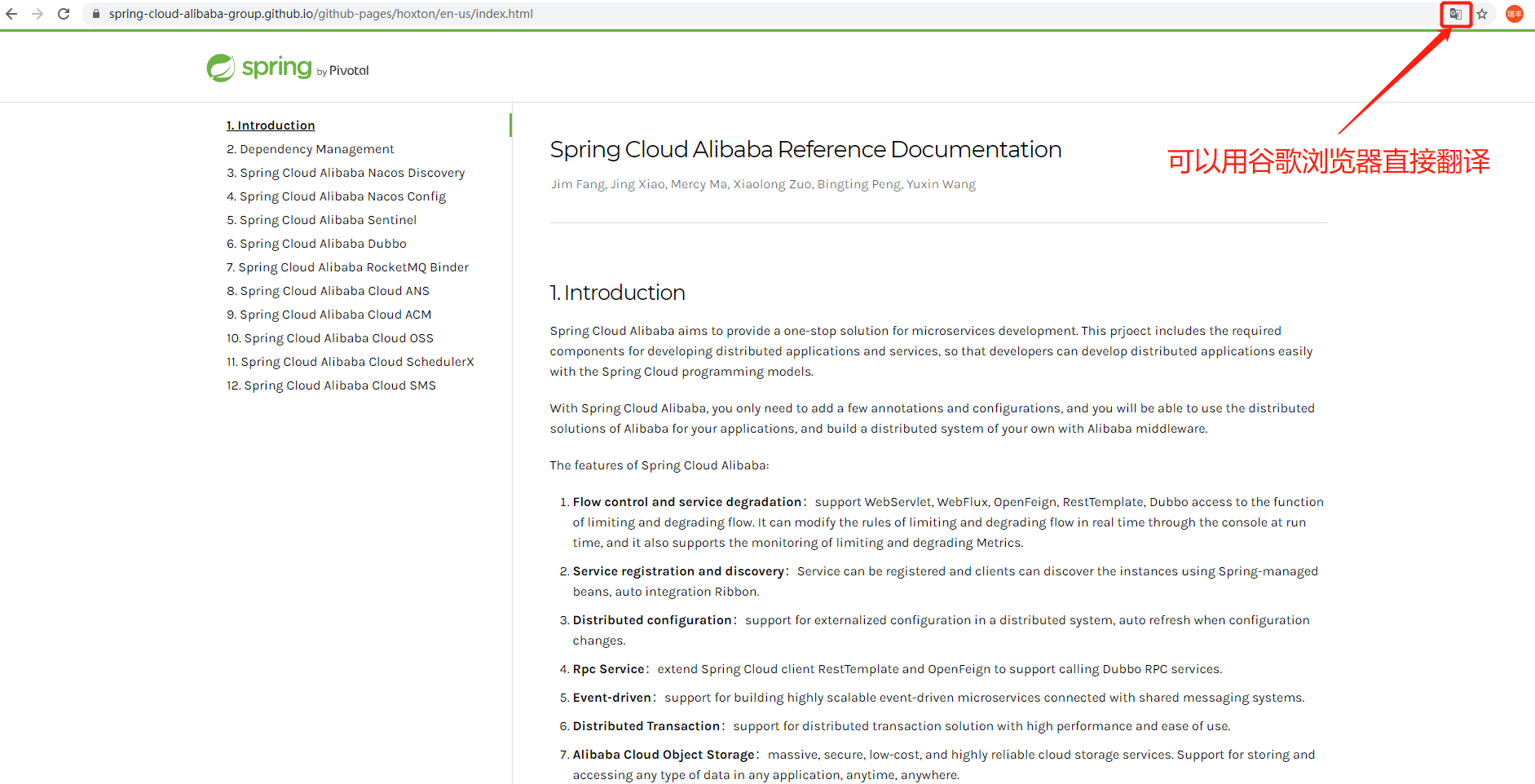The image size is (1535, 784).
Task: Open 3. Spring Cloud Alibaba Nacos Discovery
Action: click(346, 173)
